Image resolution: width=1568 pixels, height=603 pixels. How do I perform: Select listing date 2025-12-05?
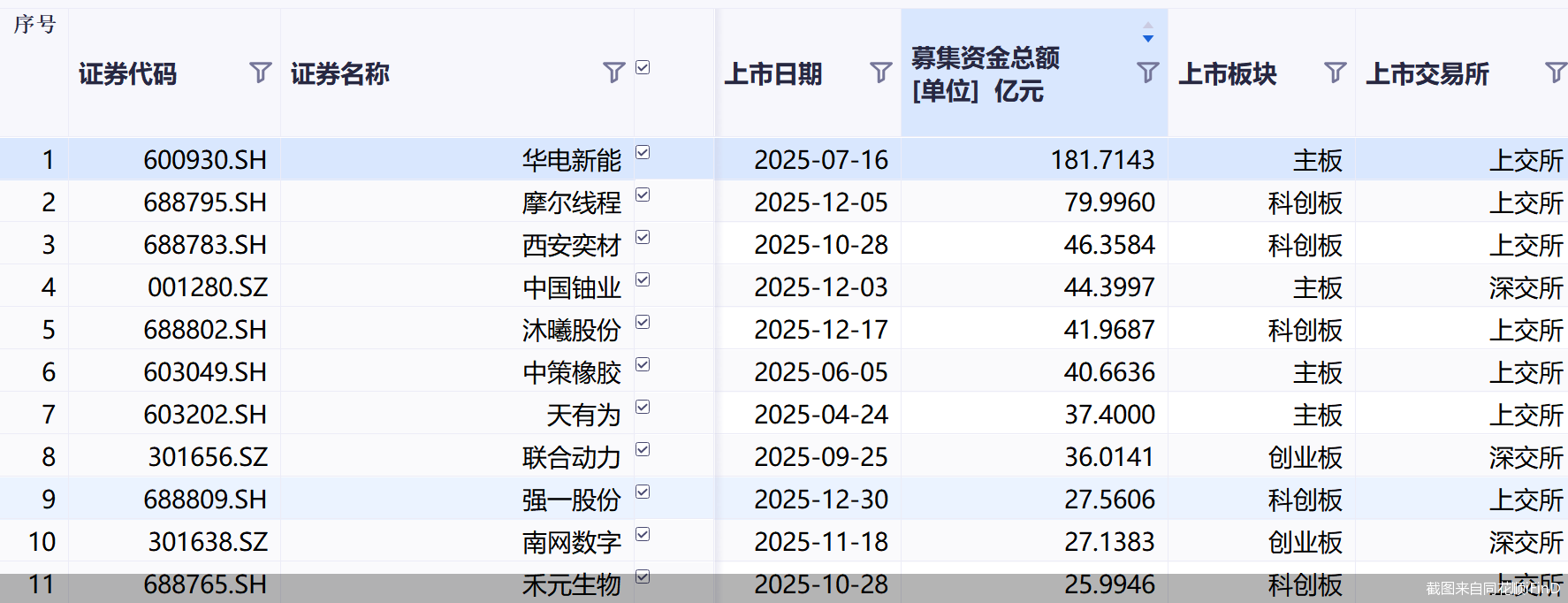(821, 202)
